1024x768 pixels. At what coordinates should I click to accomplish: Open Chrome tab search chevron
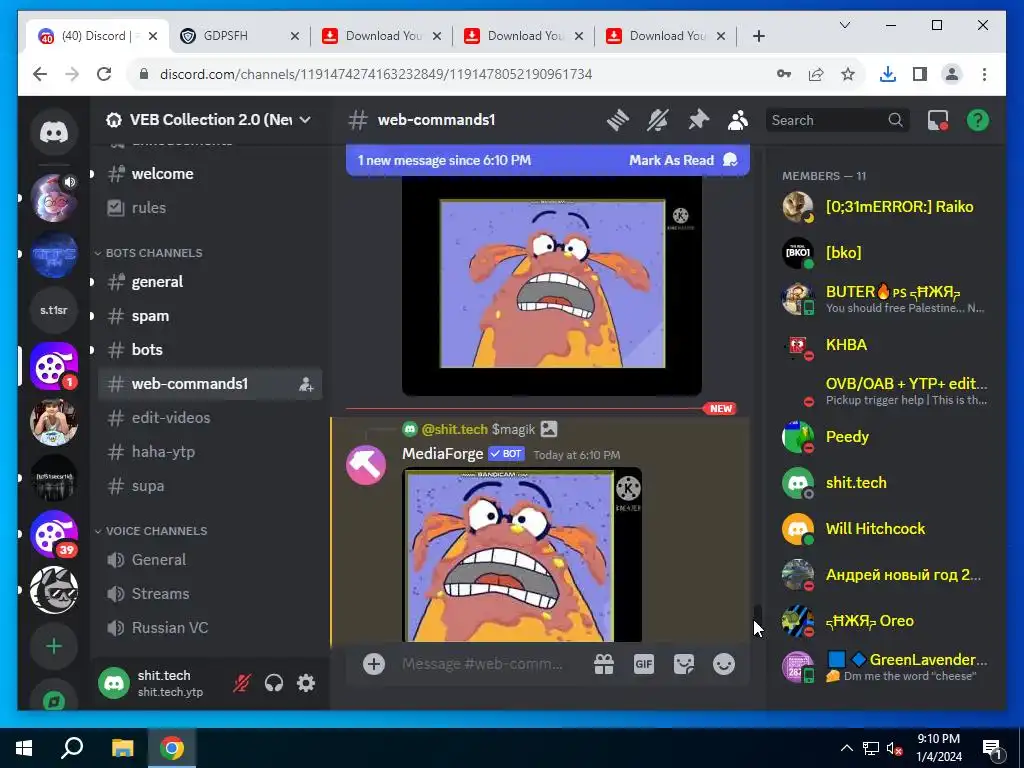click(x=844, y=25)
